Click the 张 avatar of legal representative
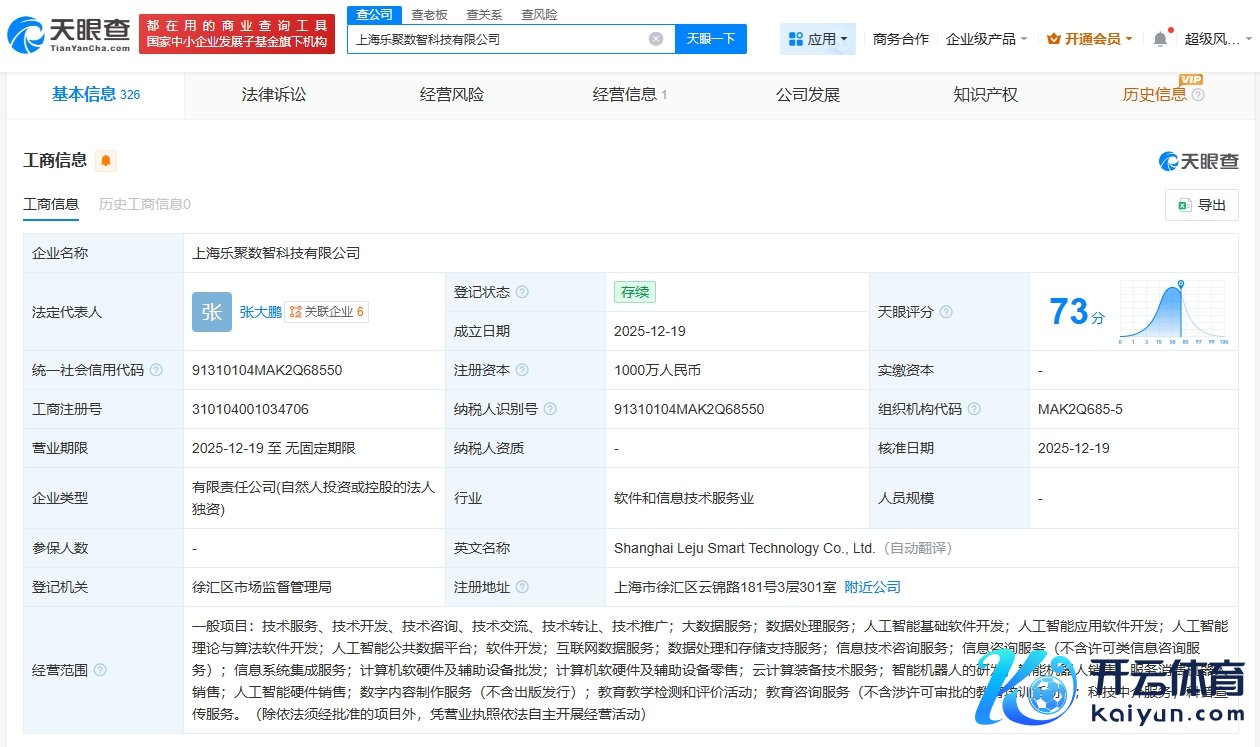Image resolution: width=1260 pixels, height=747 pixels. (x=212, y=312)
